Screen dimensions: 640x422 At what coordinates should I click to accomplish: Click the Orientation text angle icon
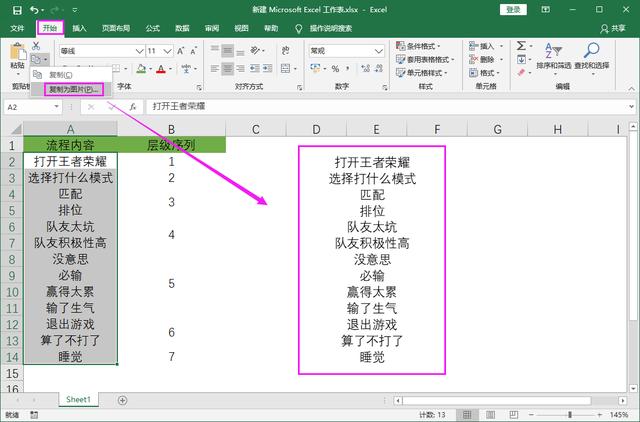tap(255, 51)
